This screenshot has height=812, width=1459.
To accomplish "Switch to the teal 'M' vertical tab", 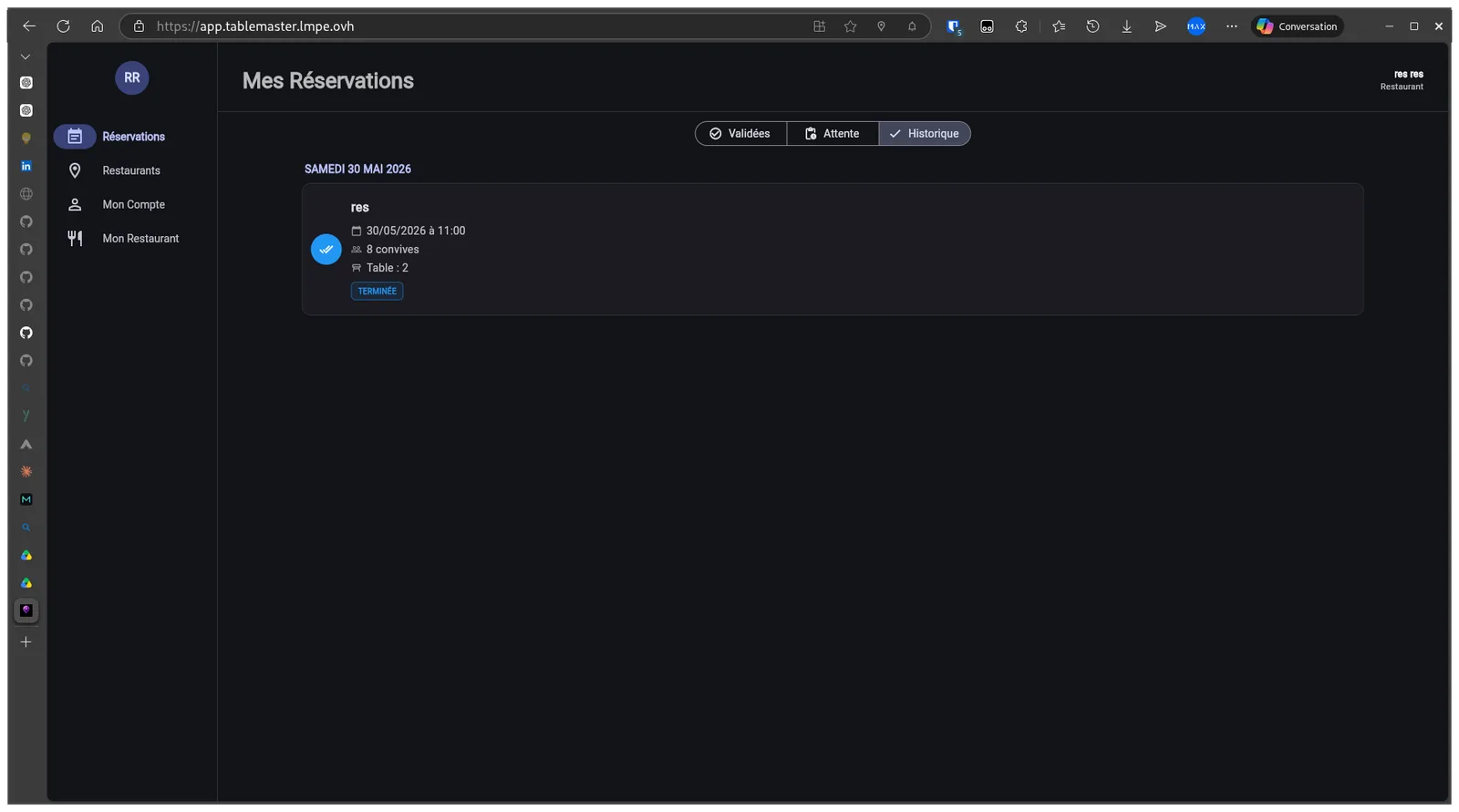I will 26,499.
